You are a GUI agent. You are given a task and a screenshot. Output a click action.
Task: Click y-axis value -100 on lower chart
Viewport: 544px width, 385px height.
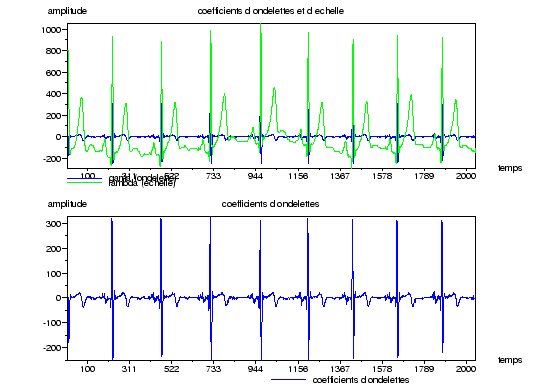pyautogui.click(x=52, y=323)
